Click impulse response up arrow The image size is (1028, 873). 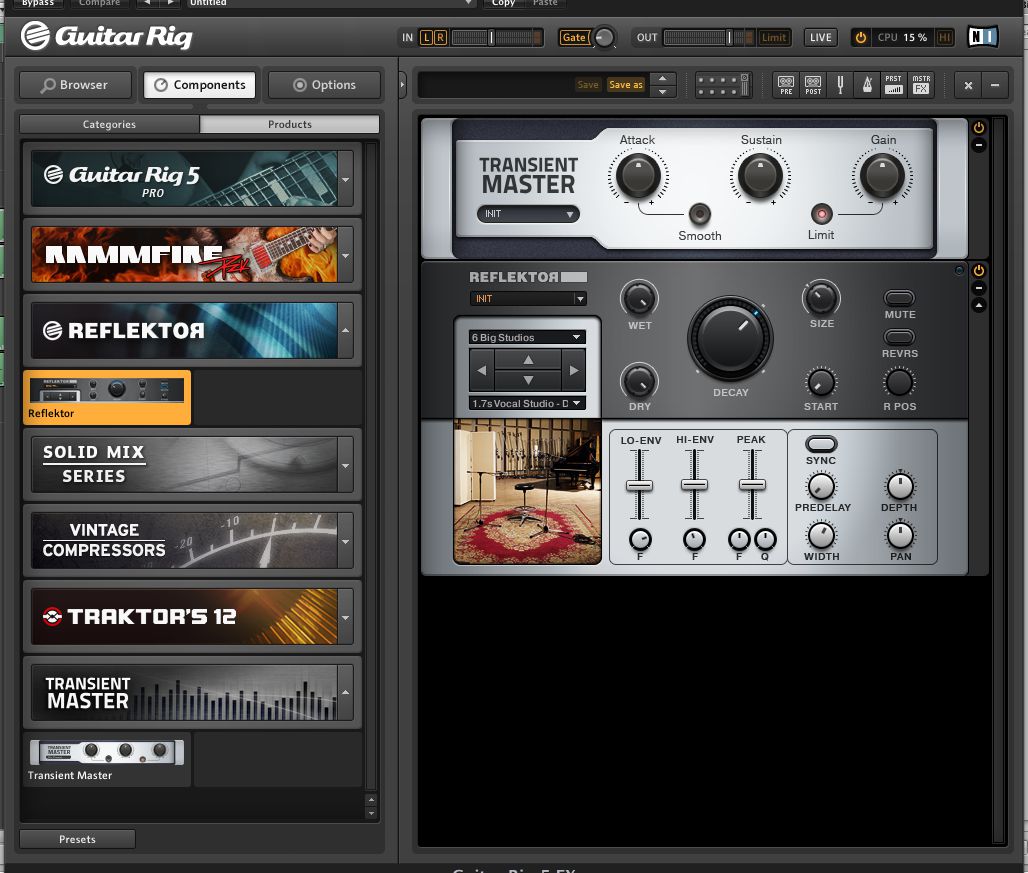click(x=528, y=360)
